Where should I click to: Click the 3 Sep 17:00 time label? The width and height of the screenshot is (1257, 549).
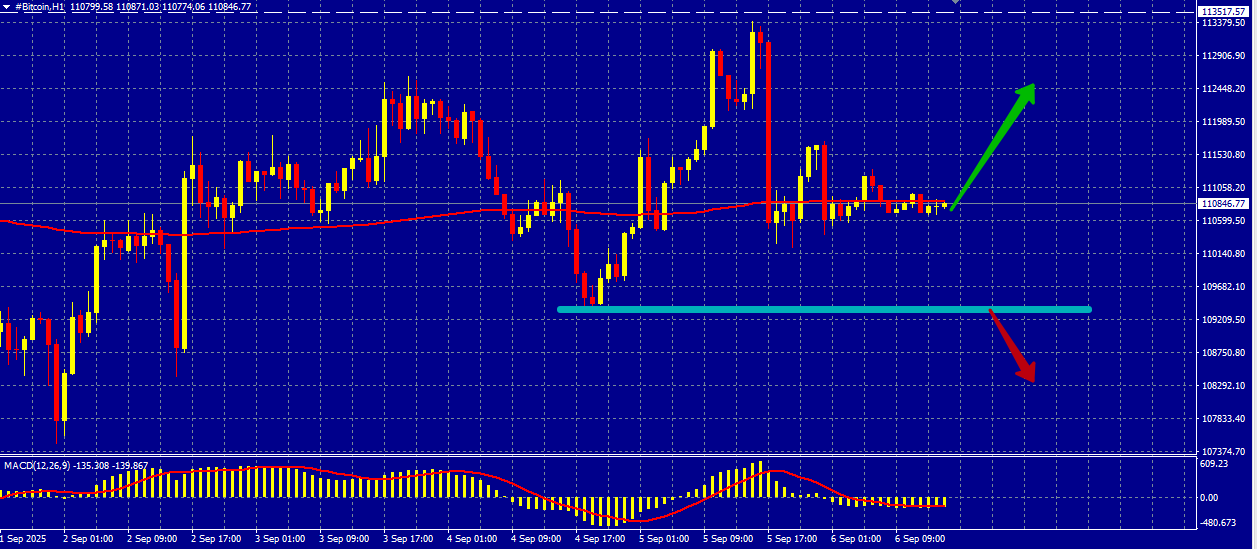click(407, 539)
